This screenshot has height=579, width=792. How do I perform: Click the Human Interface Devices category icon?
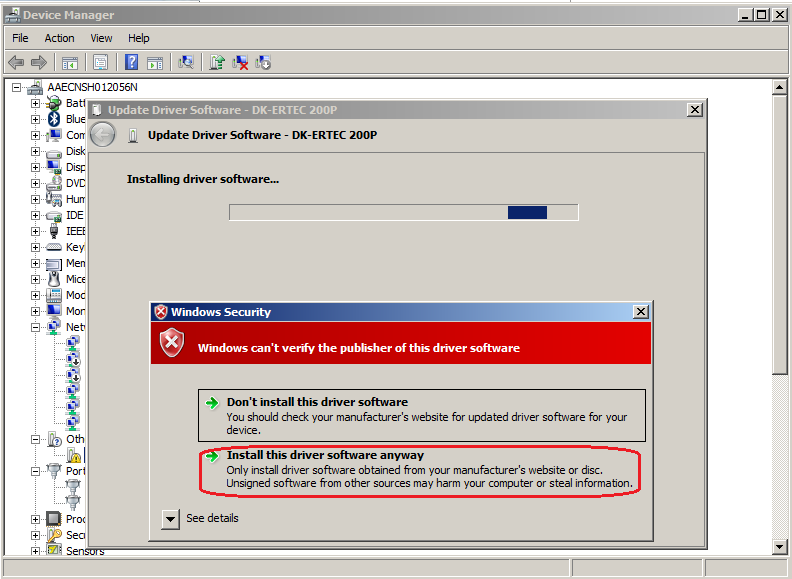[x=54, y=199]
